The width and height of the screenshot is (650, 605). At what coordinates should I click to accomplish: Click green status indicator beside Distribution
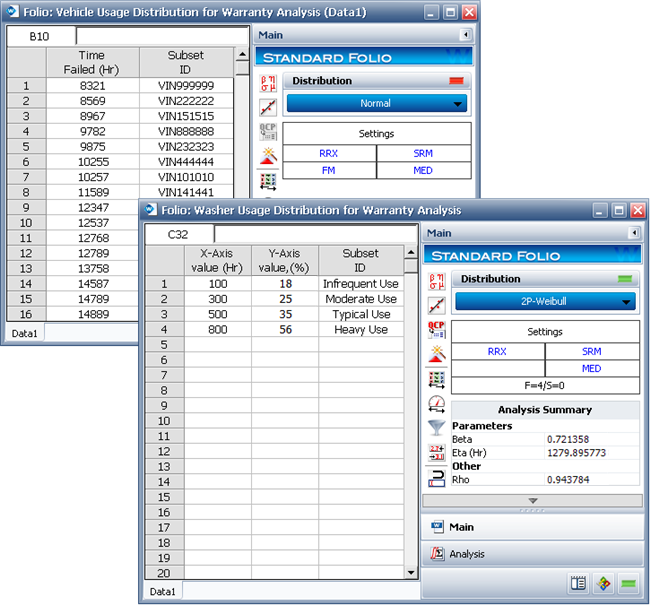click(x=627, y=279)
